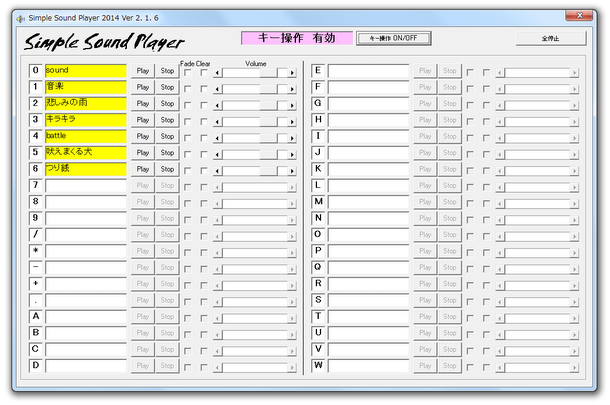Check Fade option for slot 3 キラキラ
This screenshot has width=610, height=405.
(x=188, y=122)
